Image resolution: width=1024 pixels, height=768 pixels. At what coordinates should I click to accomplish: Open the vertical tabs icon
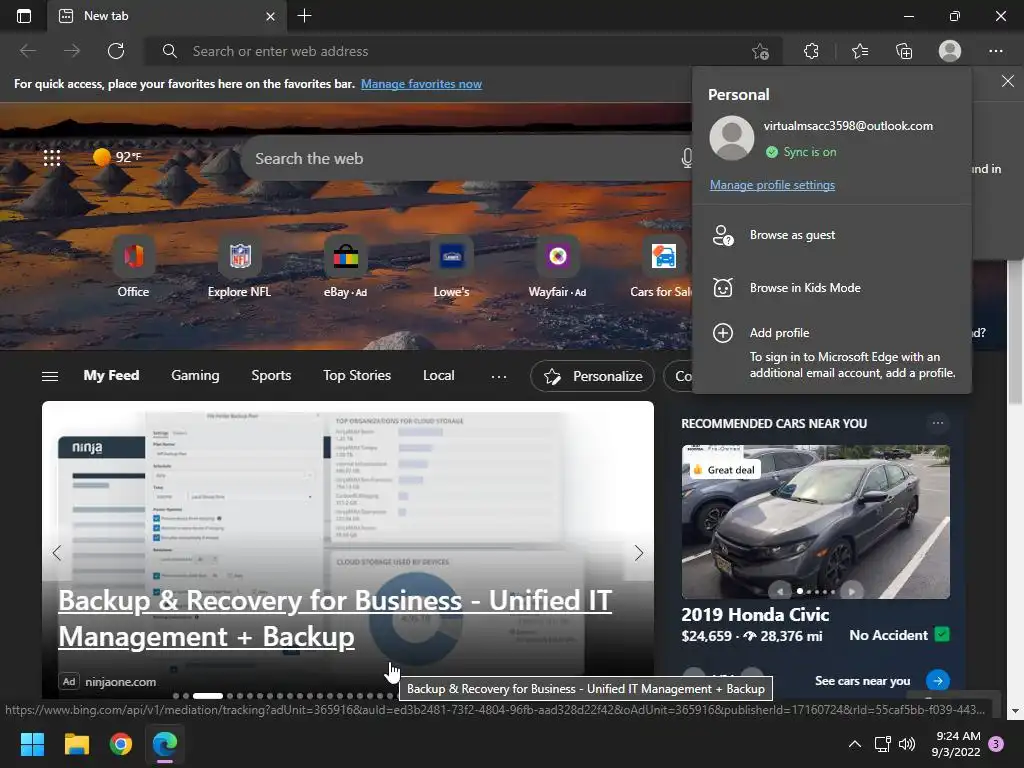24,16
